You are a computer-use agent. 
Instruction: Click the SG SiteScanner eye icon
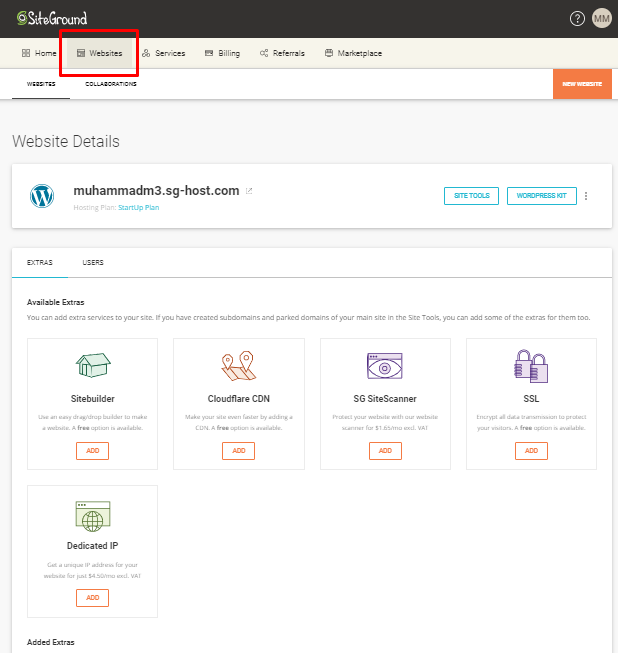(385, 366)
